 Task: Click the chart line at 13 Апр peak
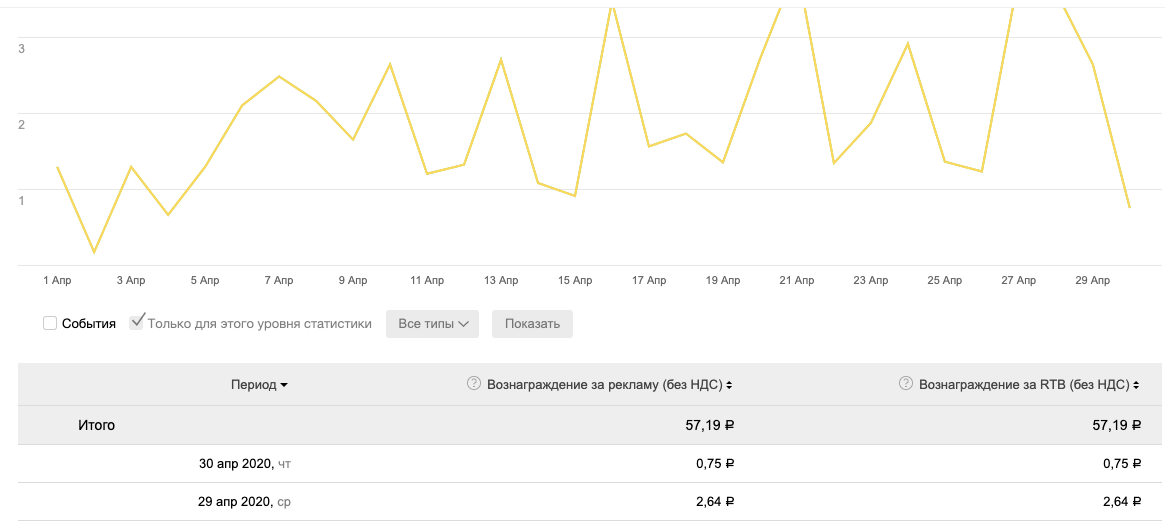pos(501,59)
